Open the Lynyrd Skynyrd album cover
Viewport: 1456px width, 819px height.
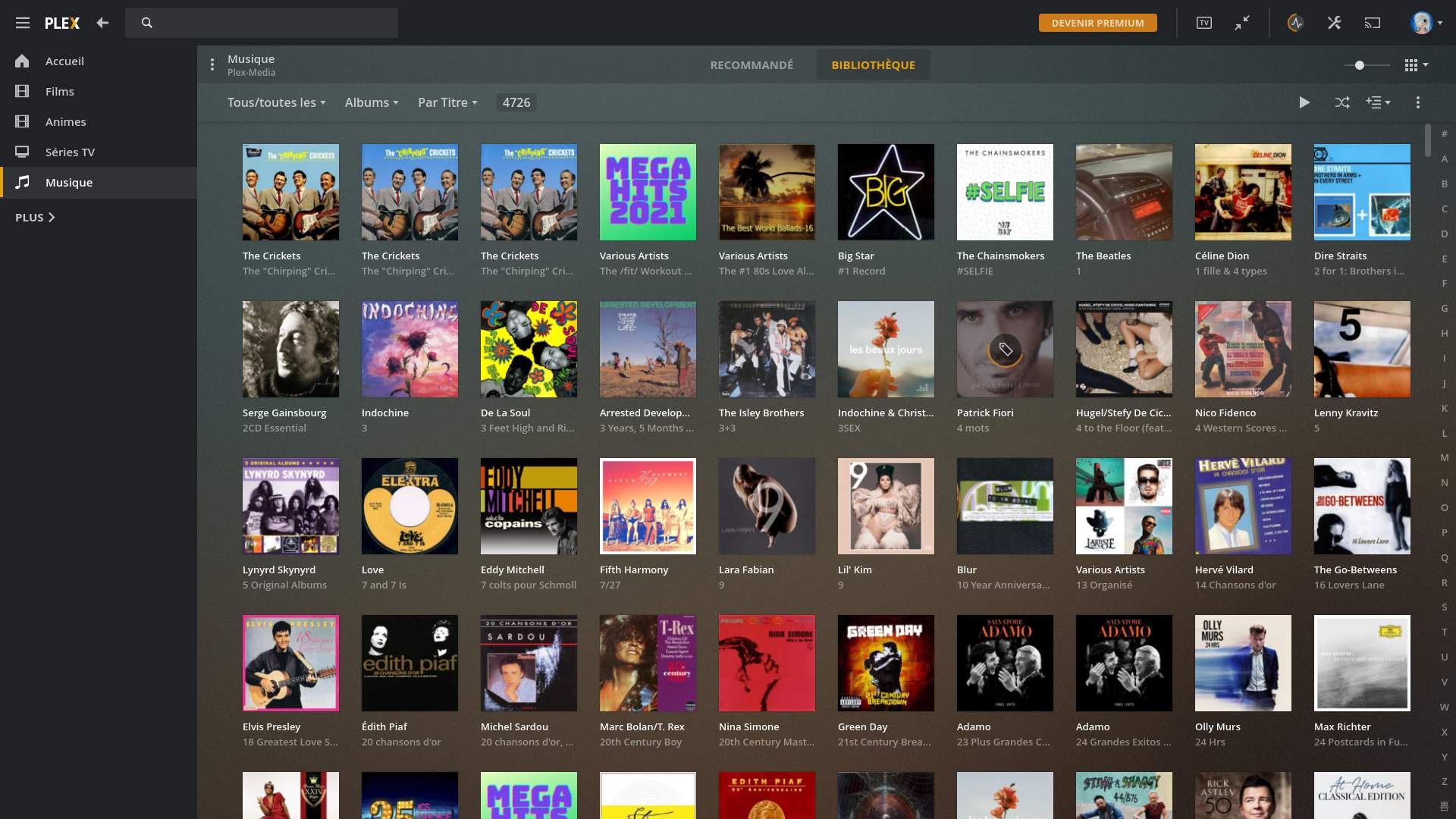pos(290,506)
